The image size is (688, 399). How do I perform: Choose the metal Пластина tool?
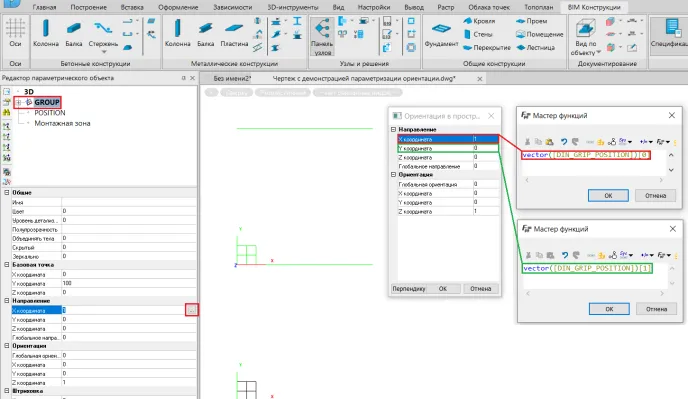coord(234,33)
